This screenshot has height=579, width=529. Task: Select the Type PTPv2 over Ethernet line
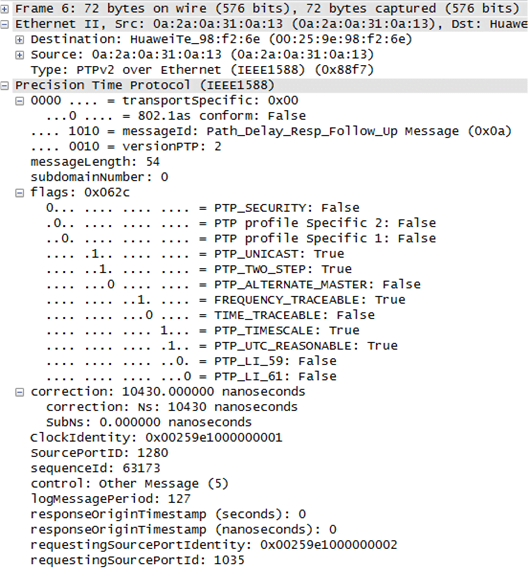(202, 70)
